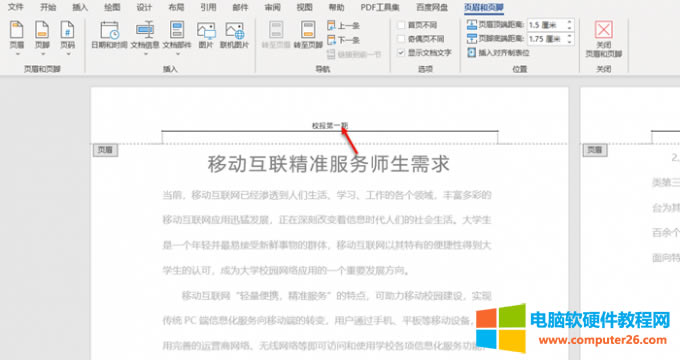Image resolution: width=680 pixels, height=360 pixels.
Task: Expand the 页码 page number dropdown arrow
Action: 68,54
